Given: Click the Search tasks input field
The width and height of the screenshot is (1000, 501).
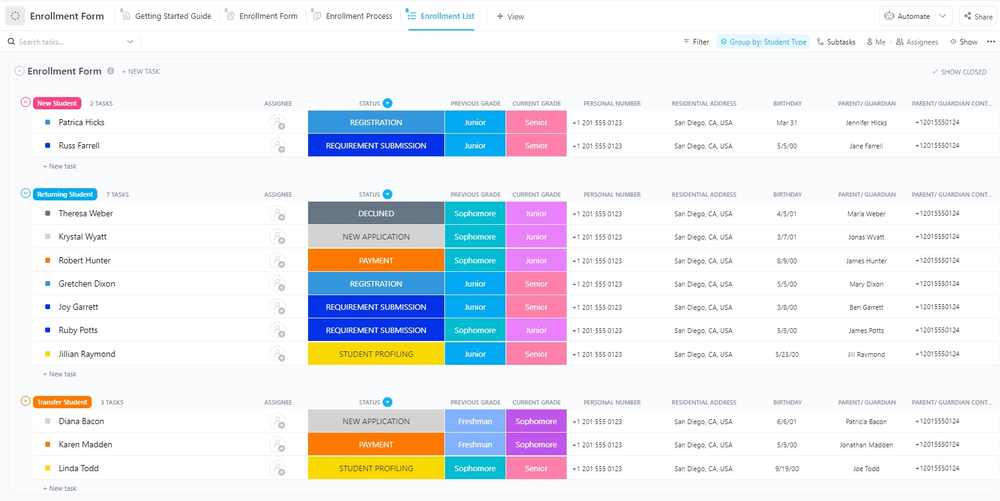Looking at the screenshot, I should coord(70,42).
